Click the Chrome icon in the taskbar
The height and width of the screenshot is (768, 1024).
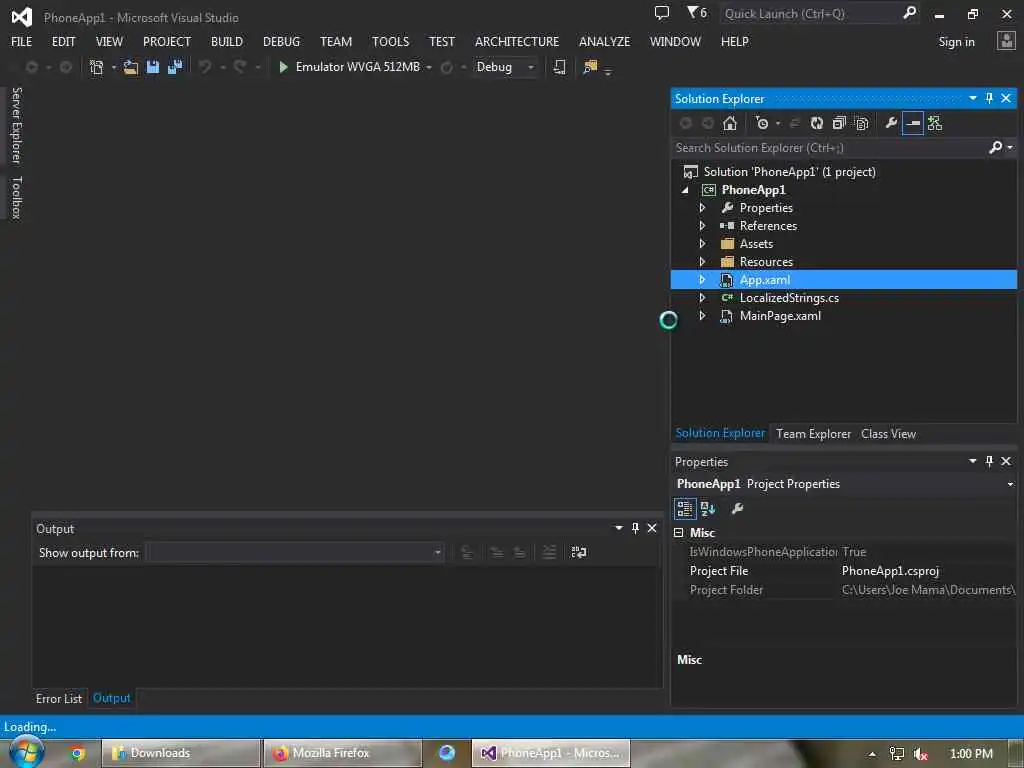[77, 754]
